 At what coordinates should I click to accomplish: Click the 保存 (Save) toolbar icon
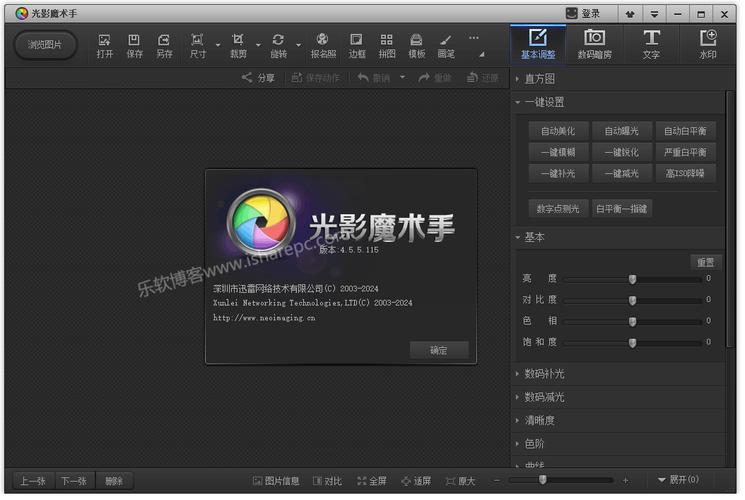click(134, 45)
